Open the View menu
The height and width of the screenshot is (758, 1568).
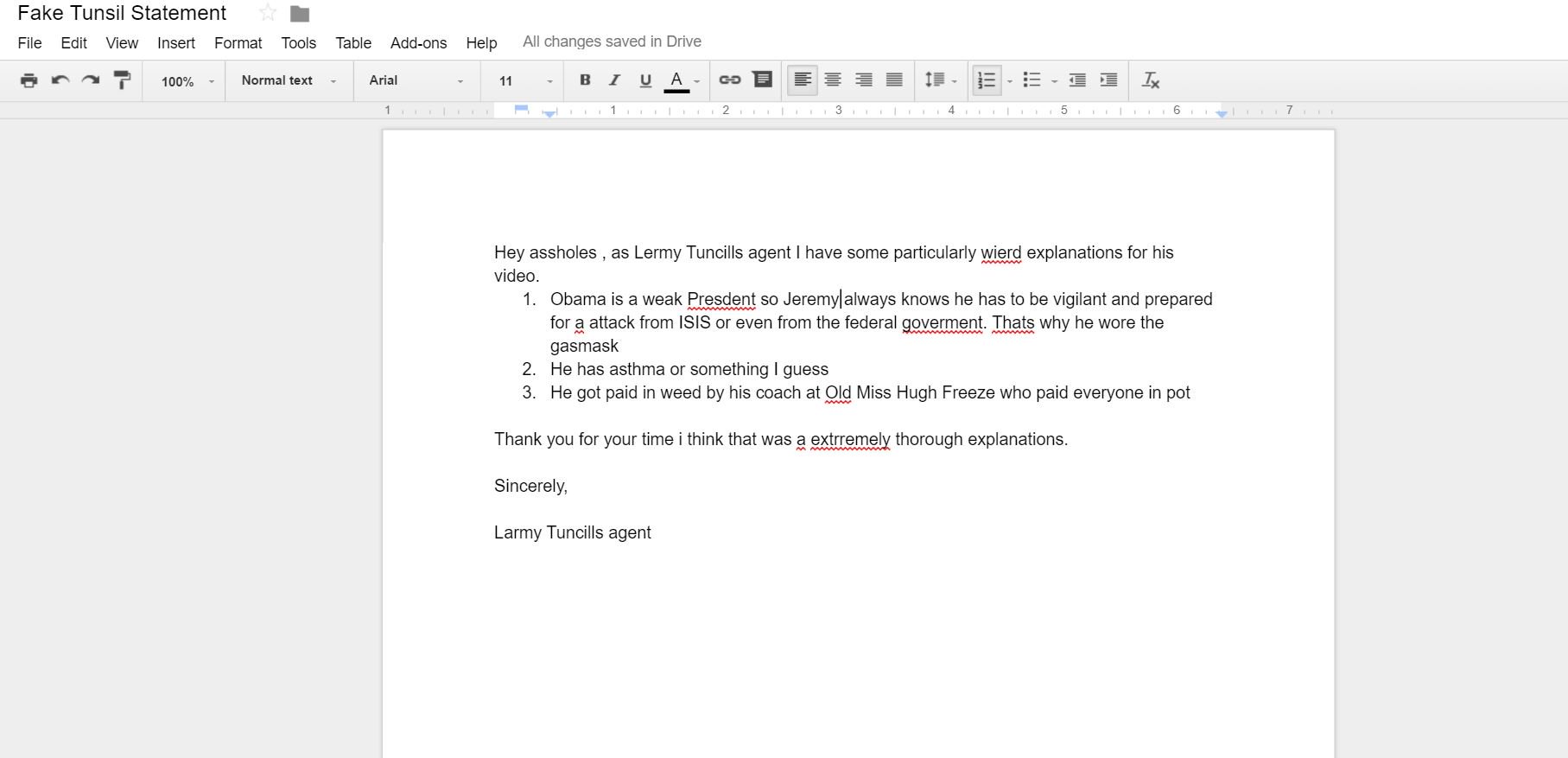122,43
